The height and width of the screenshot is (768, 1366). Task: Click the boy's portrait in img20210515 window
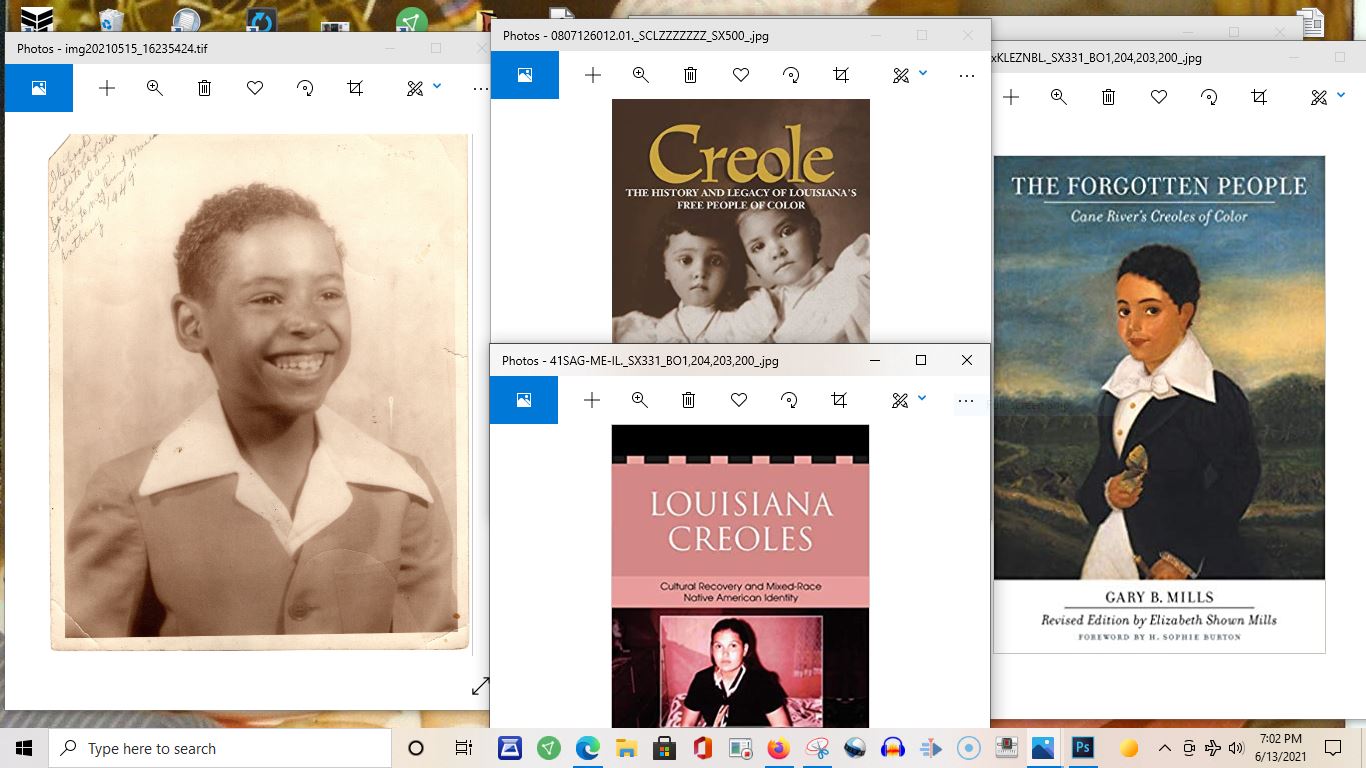[x=260, y=392]
